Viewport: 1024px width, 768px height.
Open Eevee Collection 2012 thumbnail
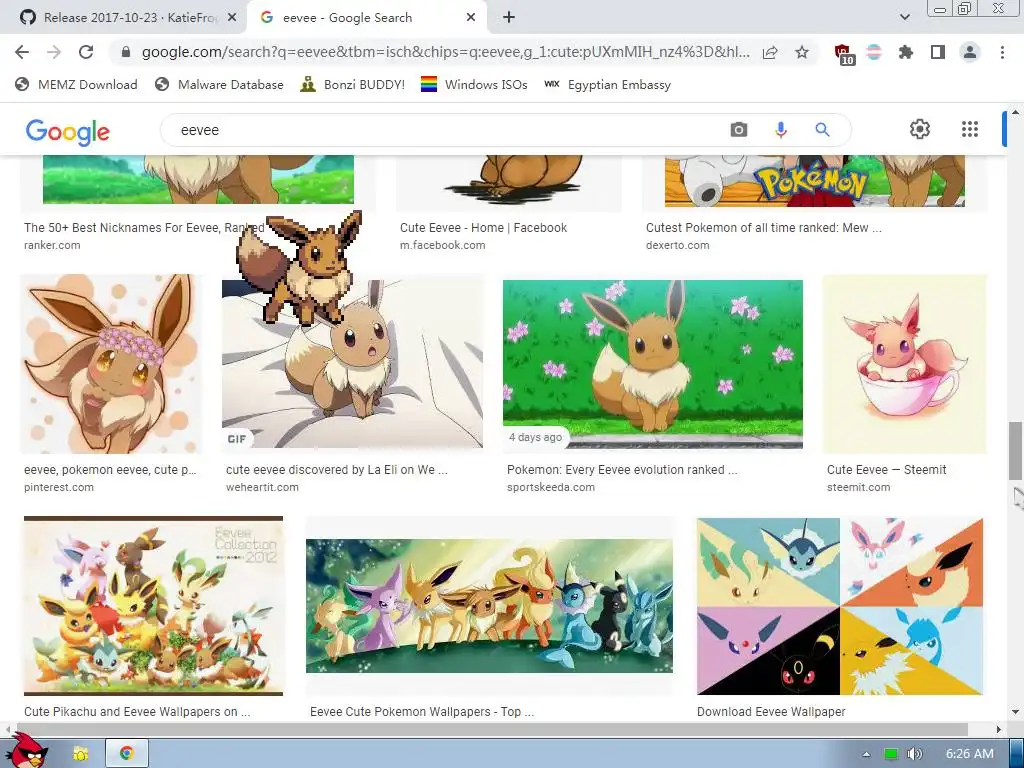tap(153, 606)
